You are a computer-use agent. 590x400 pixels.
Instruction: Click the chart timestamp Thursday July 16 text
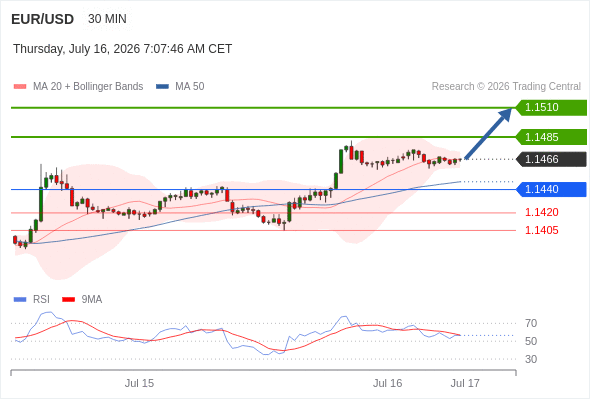[x=122, y=49]
